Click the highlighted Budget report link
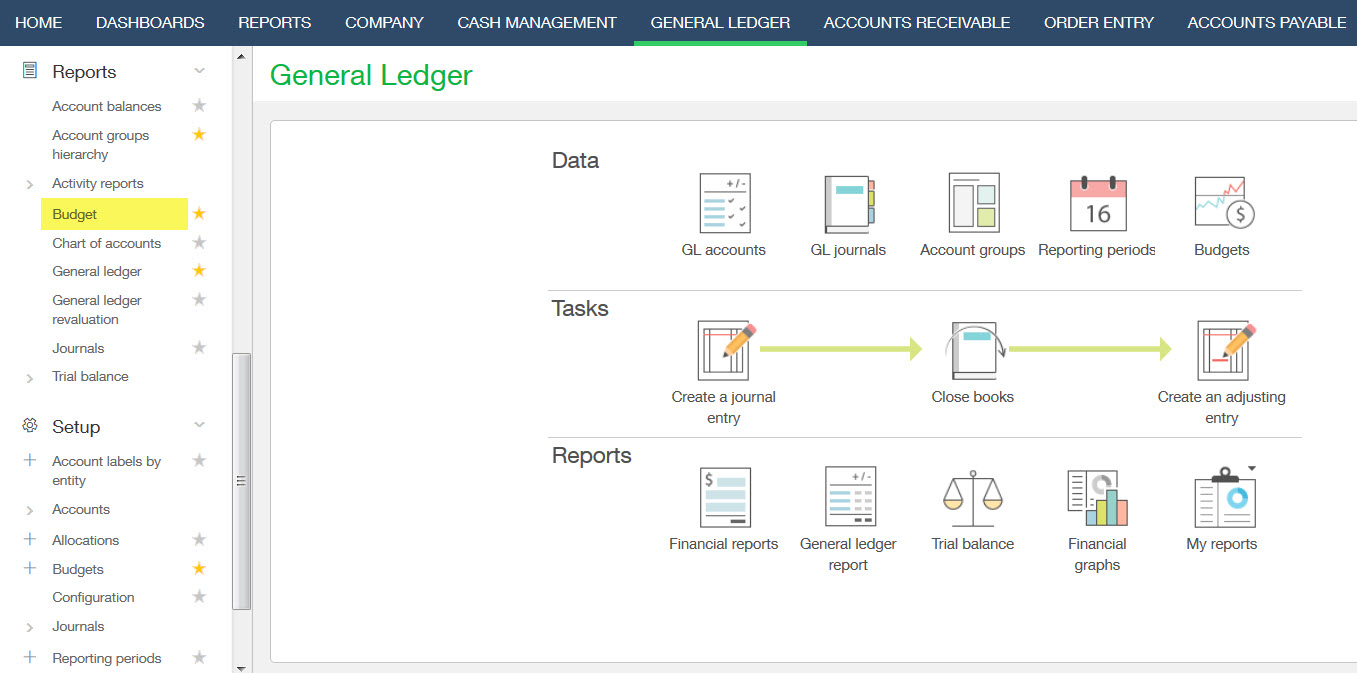Screen dimensions: 1357x673 (x=75, y=214)
